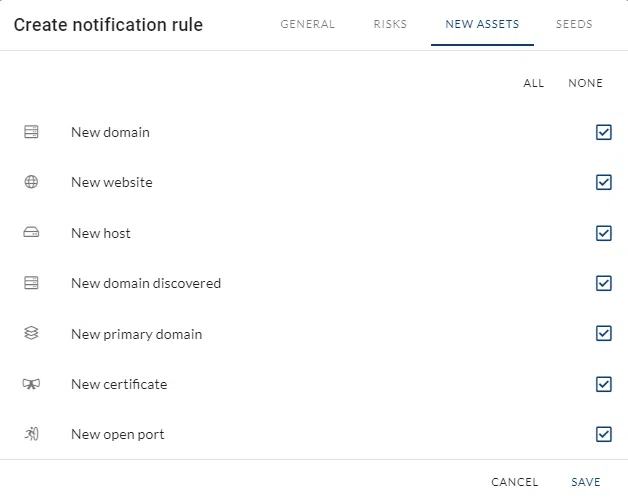
Task: Click the icon next to New domain discovered
Action: 31,283
